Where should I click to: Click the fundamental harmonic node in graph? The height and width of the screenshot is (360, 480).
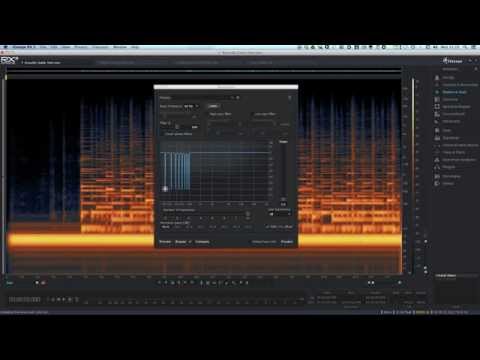165,189
